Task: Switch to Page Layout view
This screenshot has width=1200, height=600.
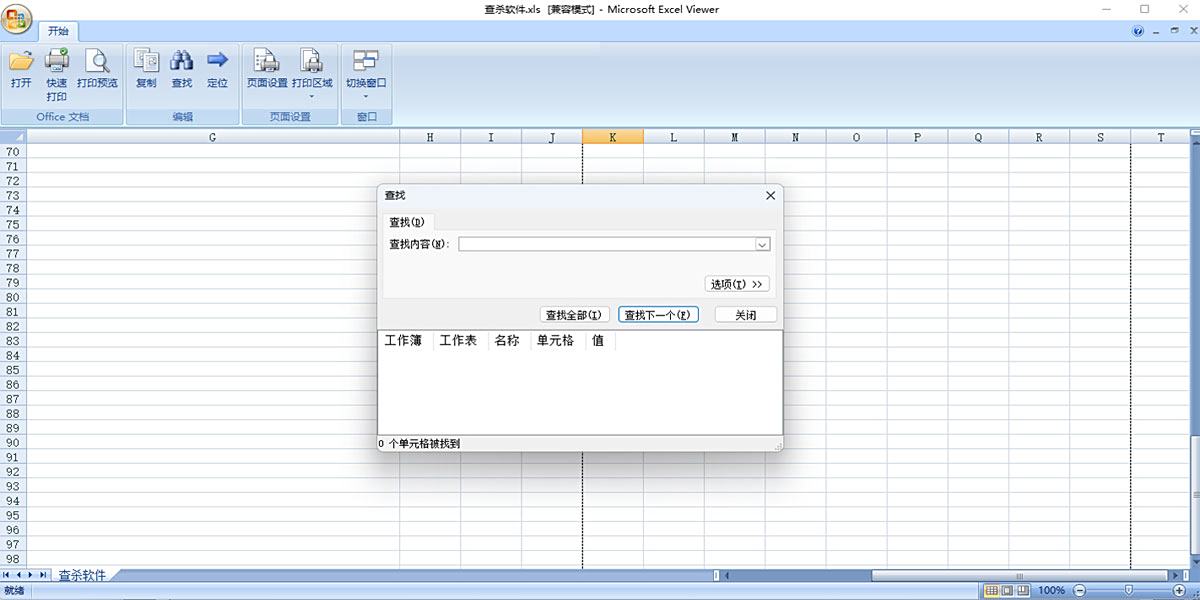Action: pos(1007,591)
